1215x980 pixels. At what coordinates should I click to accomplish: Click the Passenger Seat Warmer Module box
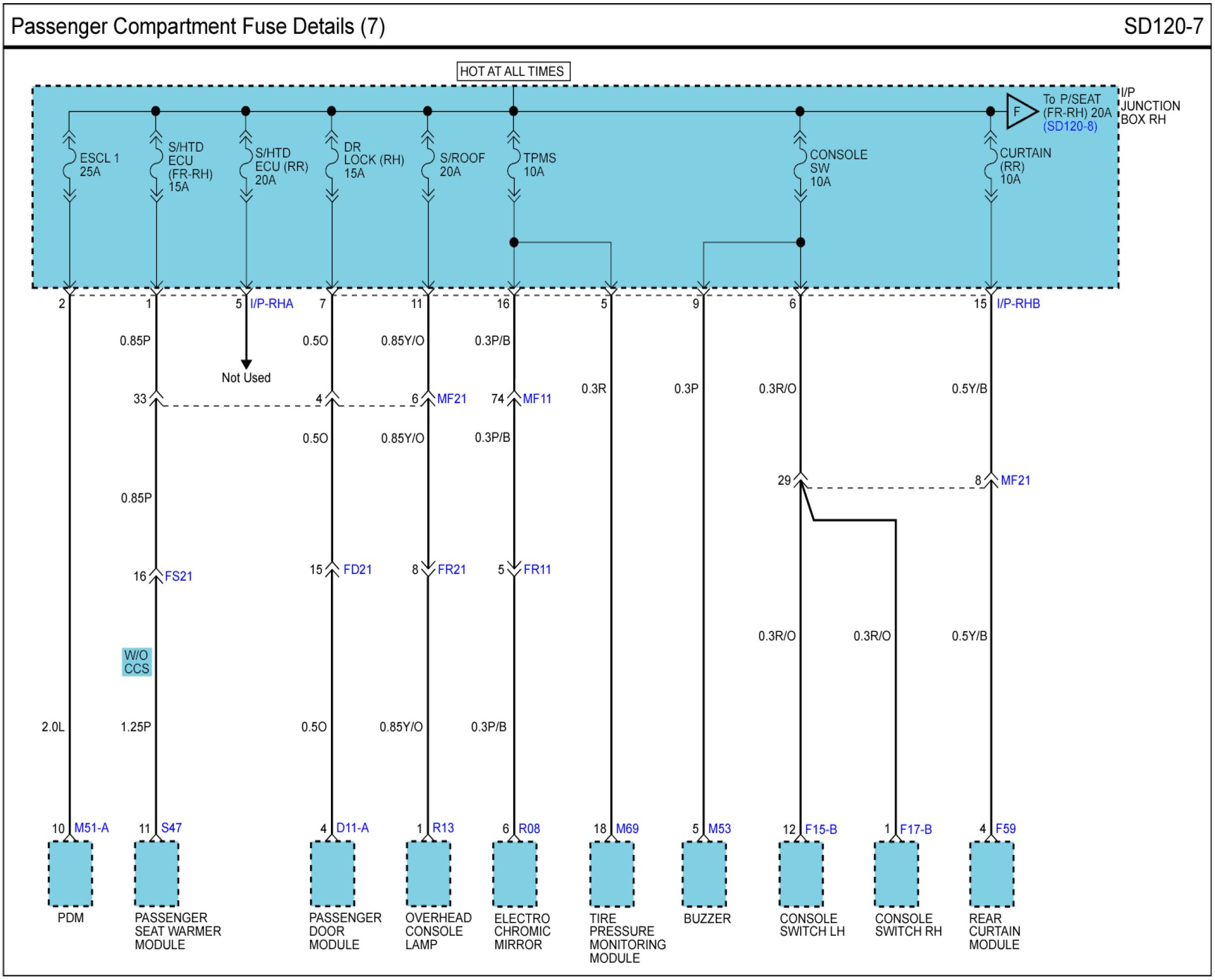coord(156,873)
